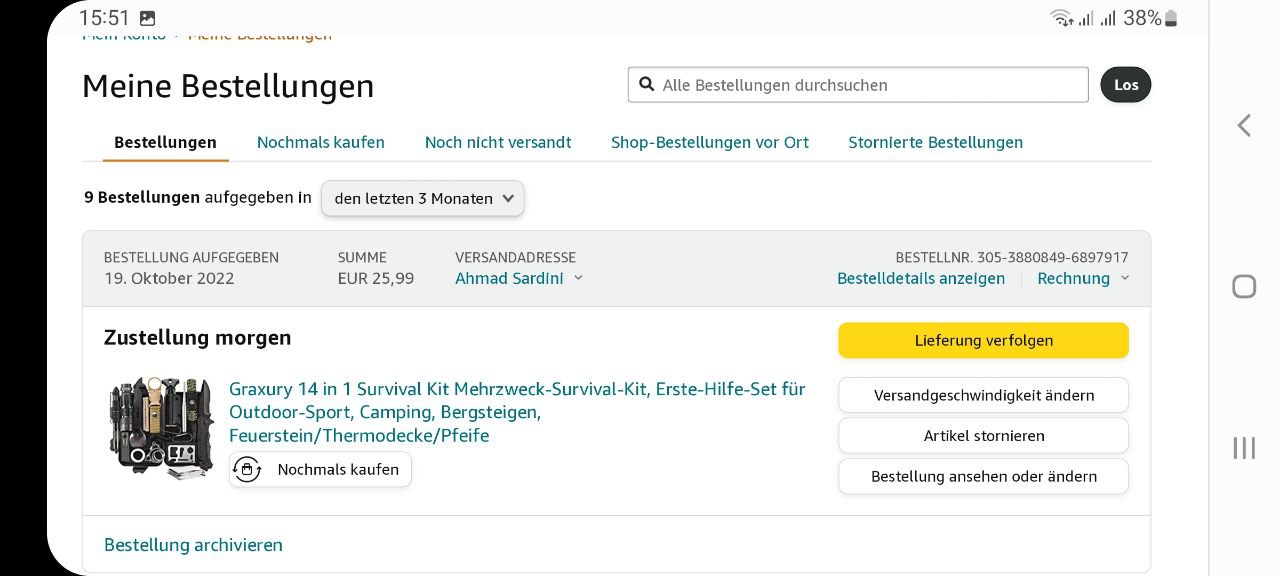
Task: Tap the Wi-Fi icon in status bar
Action: click(x=1060, y=18)
